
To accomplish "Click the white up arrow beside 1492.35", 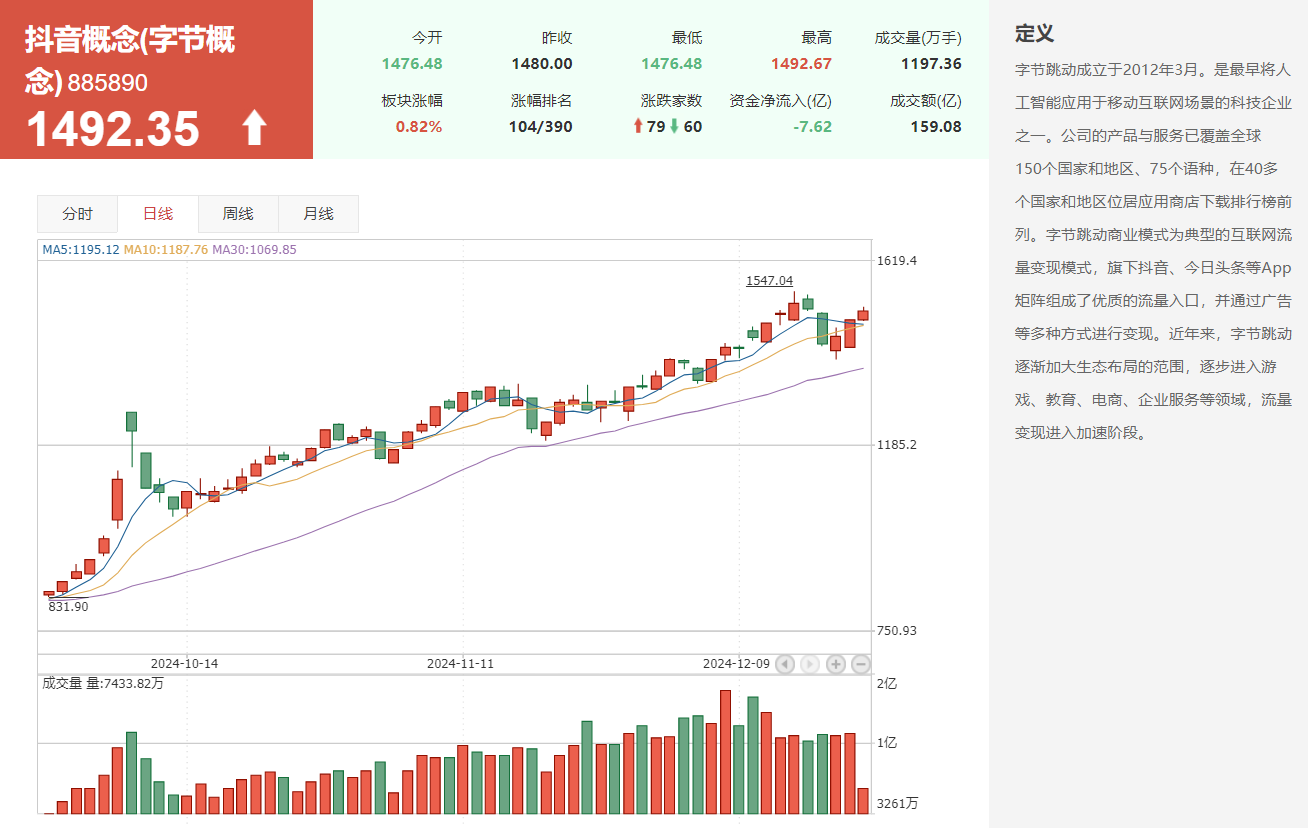I will pos(255,129).
